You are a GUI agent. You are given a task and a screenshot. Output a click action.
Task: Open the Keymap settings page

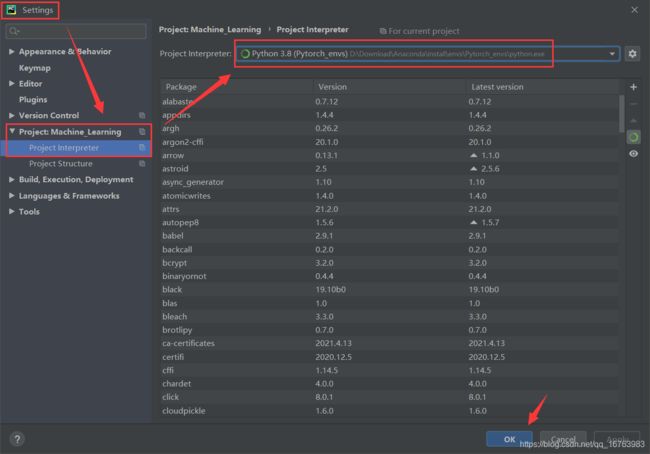(x=34, y=68)
